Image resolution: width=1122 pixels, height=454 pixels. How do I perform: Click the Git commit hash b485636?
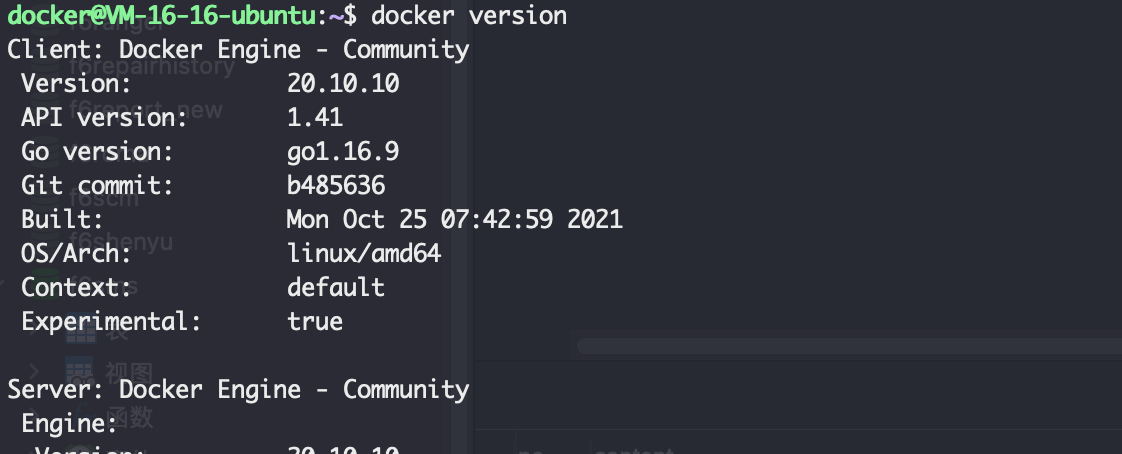[x=336, y=185]
